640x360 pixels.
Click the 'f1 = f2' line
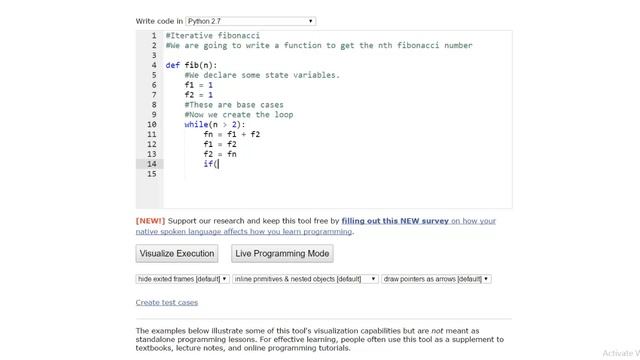pyautogui.click(x=220, y=144)
